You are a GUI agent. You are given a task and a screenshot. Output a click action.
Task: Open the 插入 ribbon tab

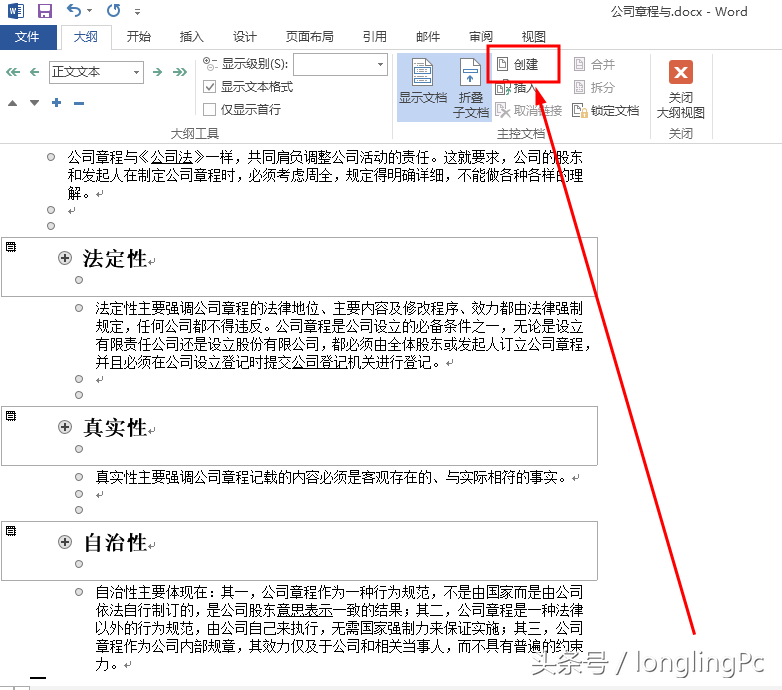coord(192,36)
